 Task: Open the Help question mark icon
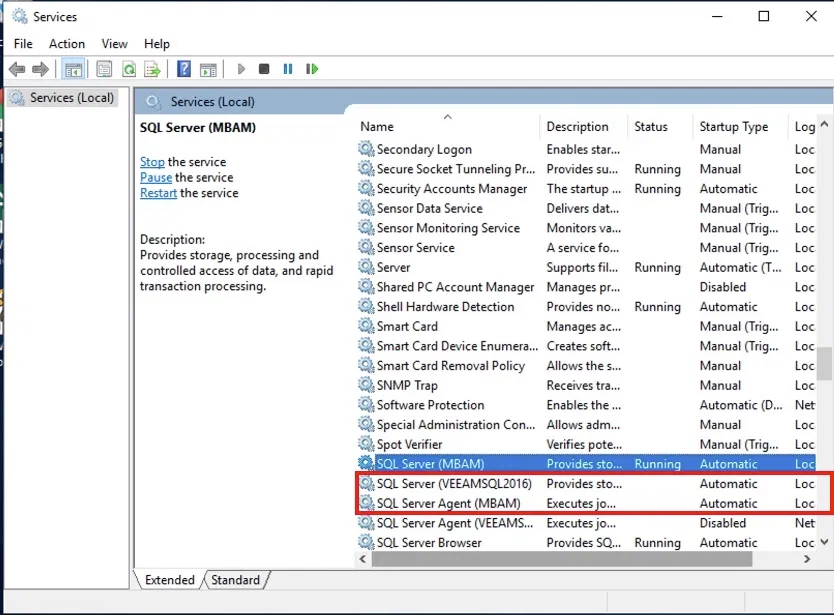[184, 69]
